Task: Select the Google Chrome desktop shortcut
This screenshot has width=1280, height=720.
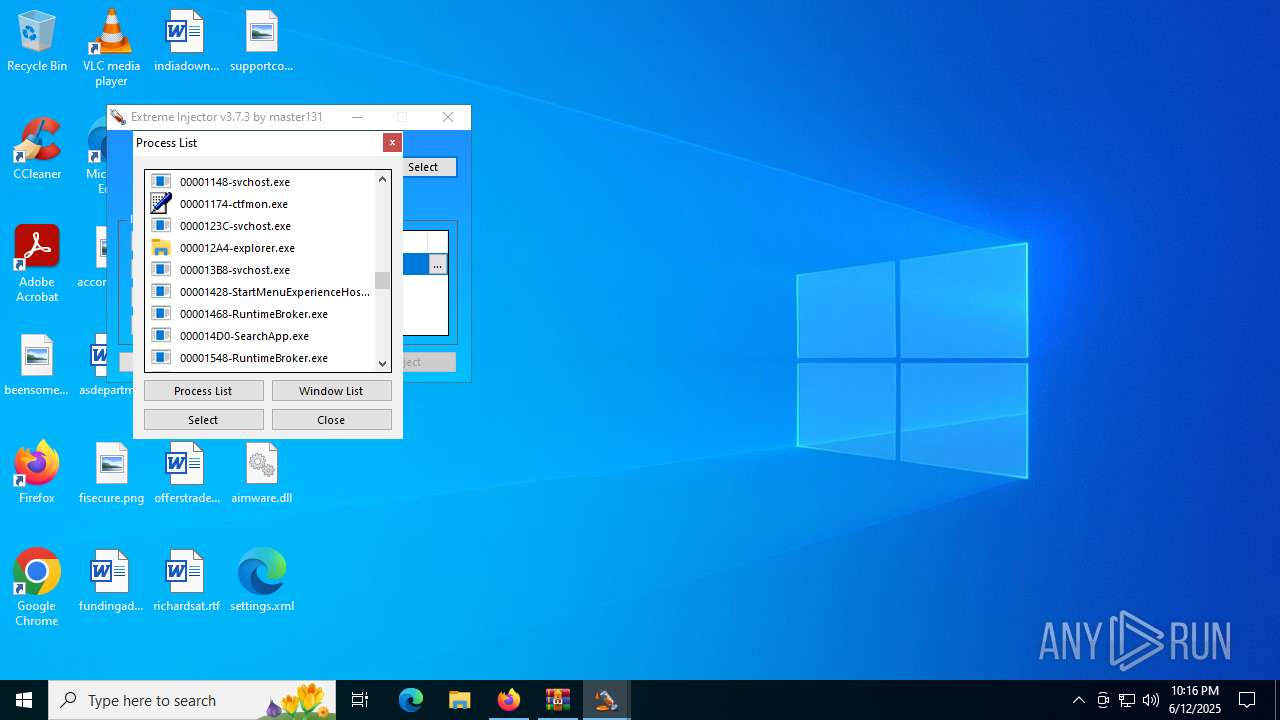Action: pyautogui.click(x=37, y=588)
